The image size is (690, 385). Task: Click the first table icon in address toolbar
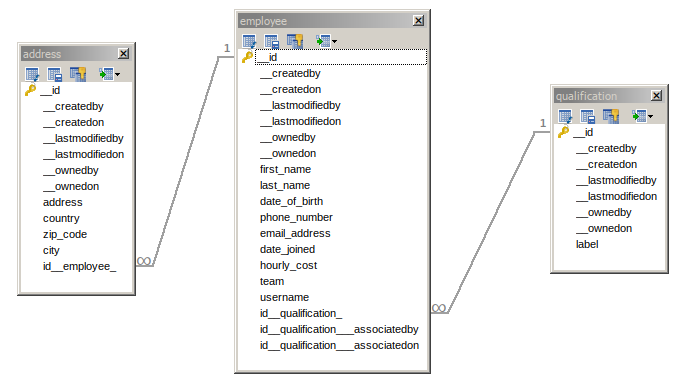click(x=32, y=74)
